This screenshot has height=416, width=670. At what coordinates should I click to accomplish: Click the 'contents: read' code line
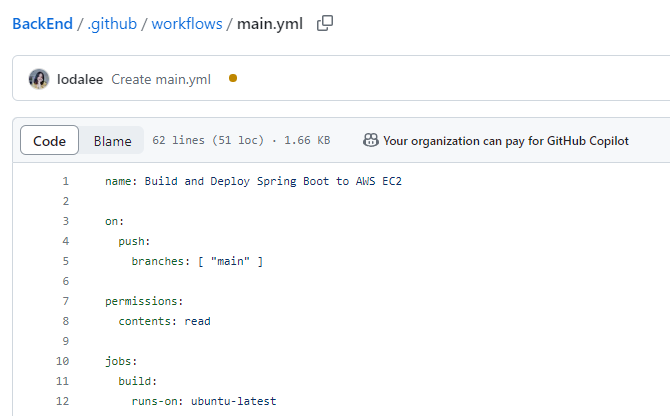coord(165,321)
